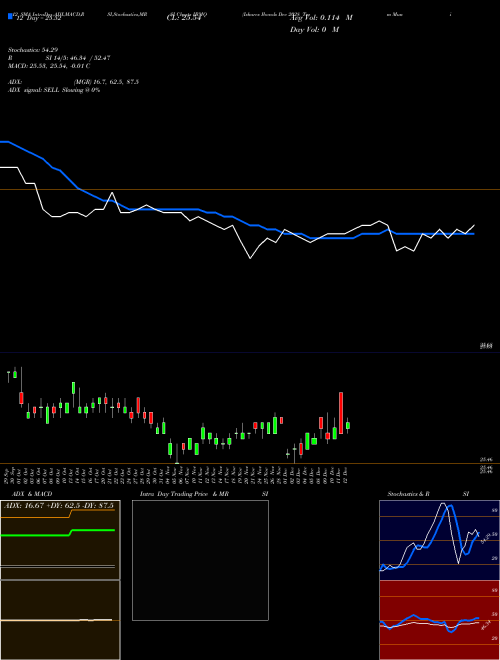Open the blue Stochastics chart panel
500x660 pixels.
tap(439, 540)
